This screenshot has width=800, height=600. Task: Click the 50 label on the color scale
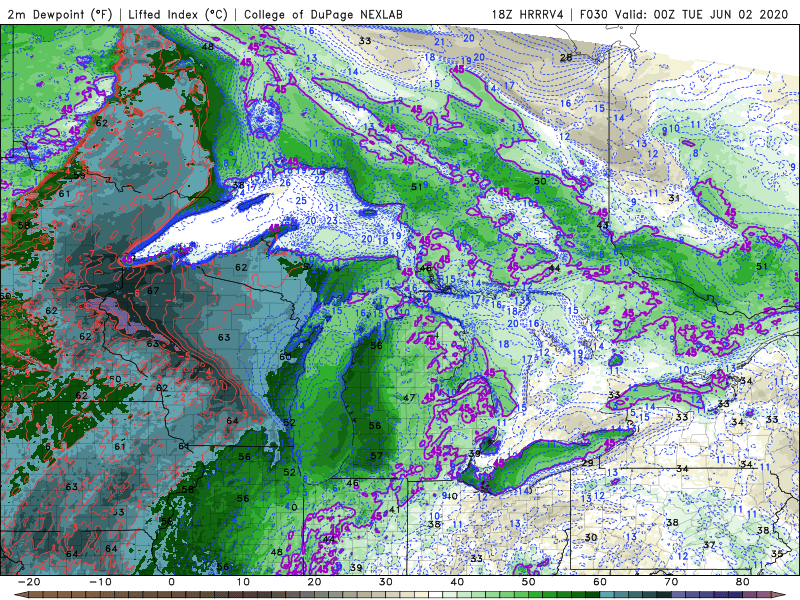(529, 582)
